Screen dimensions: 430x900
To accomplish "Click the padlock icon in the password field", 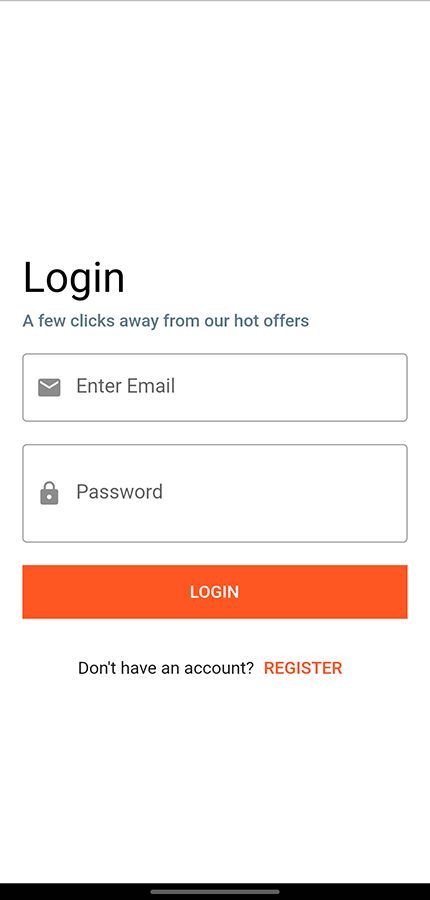I will [x=49, y=493].
